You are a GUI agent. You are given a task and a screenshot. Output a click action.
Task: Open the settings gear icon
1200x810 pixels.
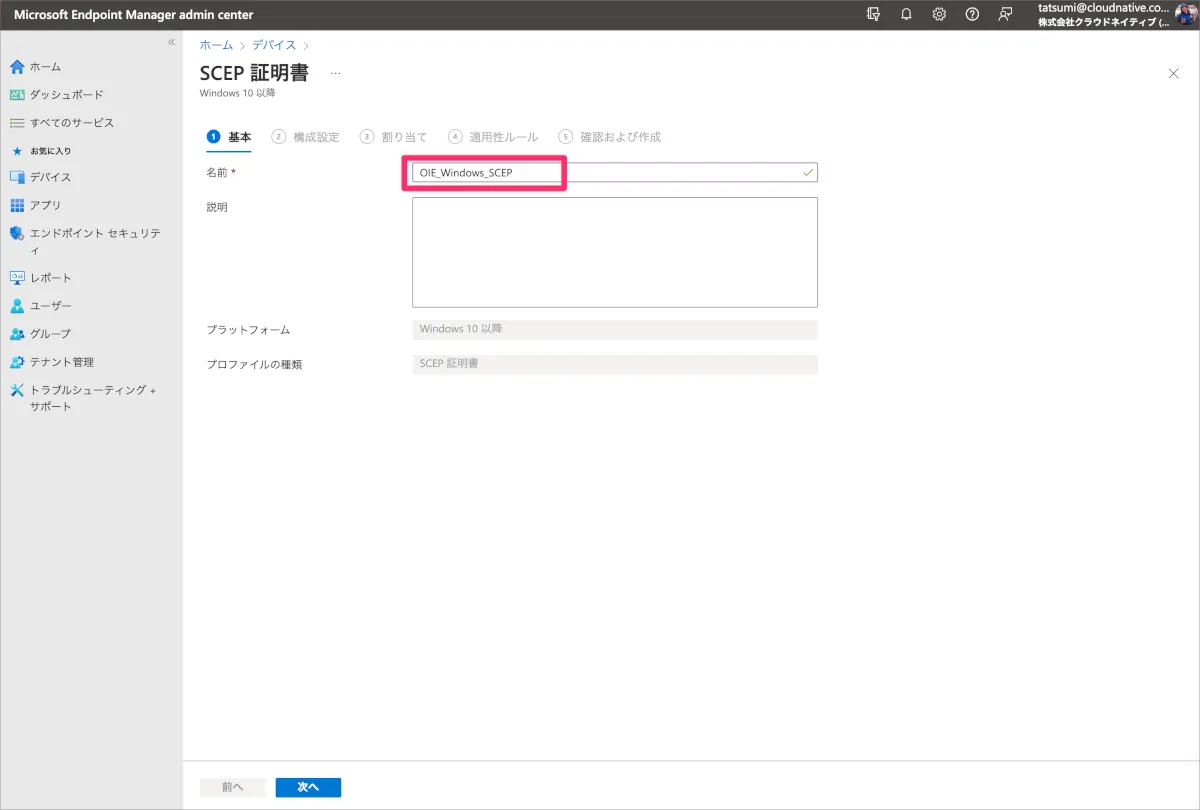[939, 15]
